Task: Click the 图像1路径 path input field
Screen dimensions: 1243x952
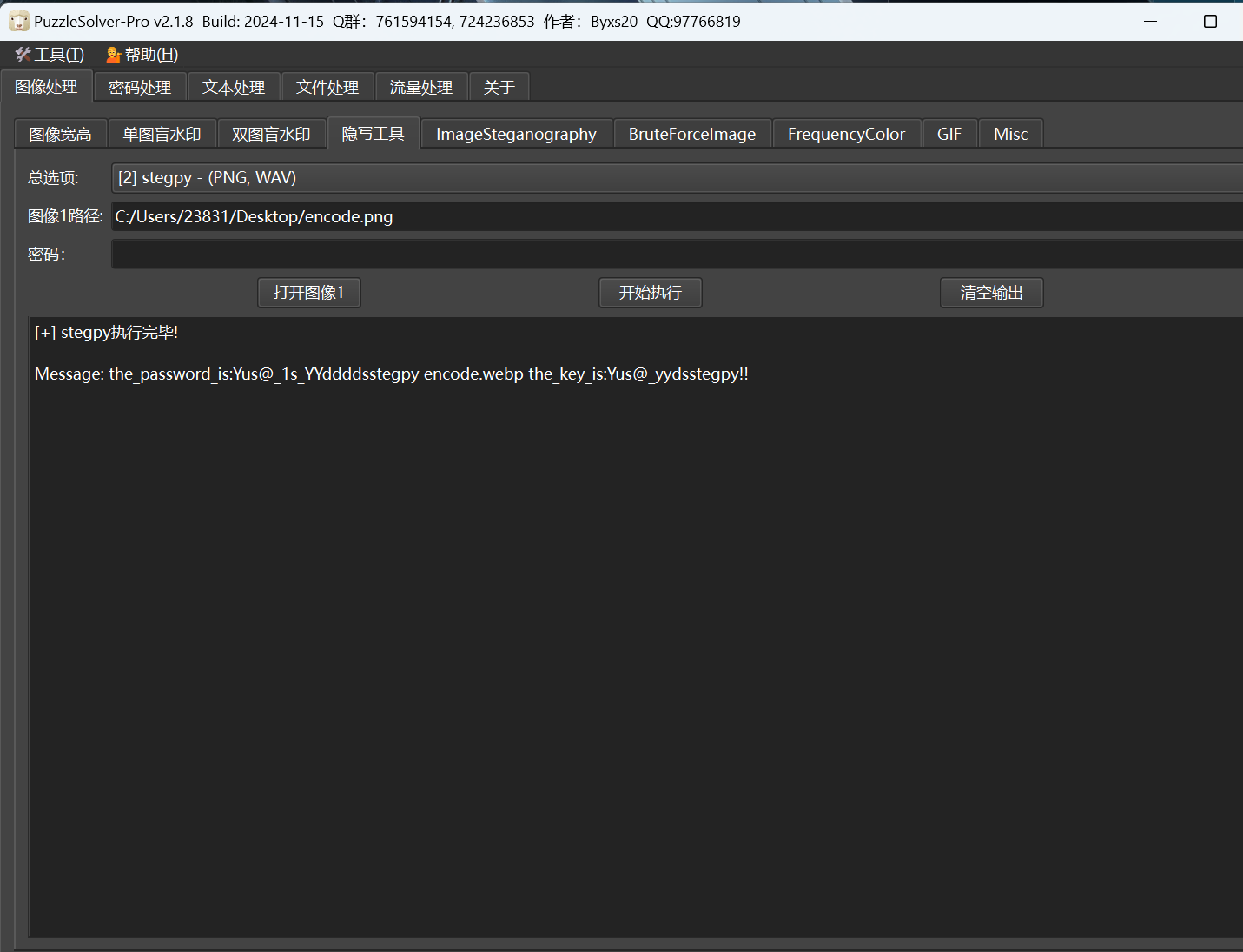Action: point(677,216)
